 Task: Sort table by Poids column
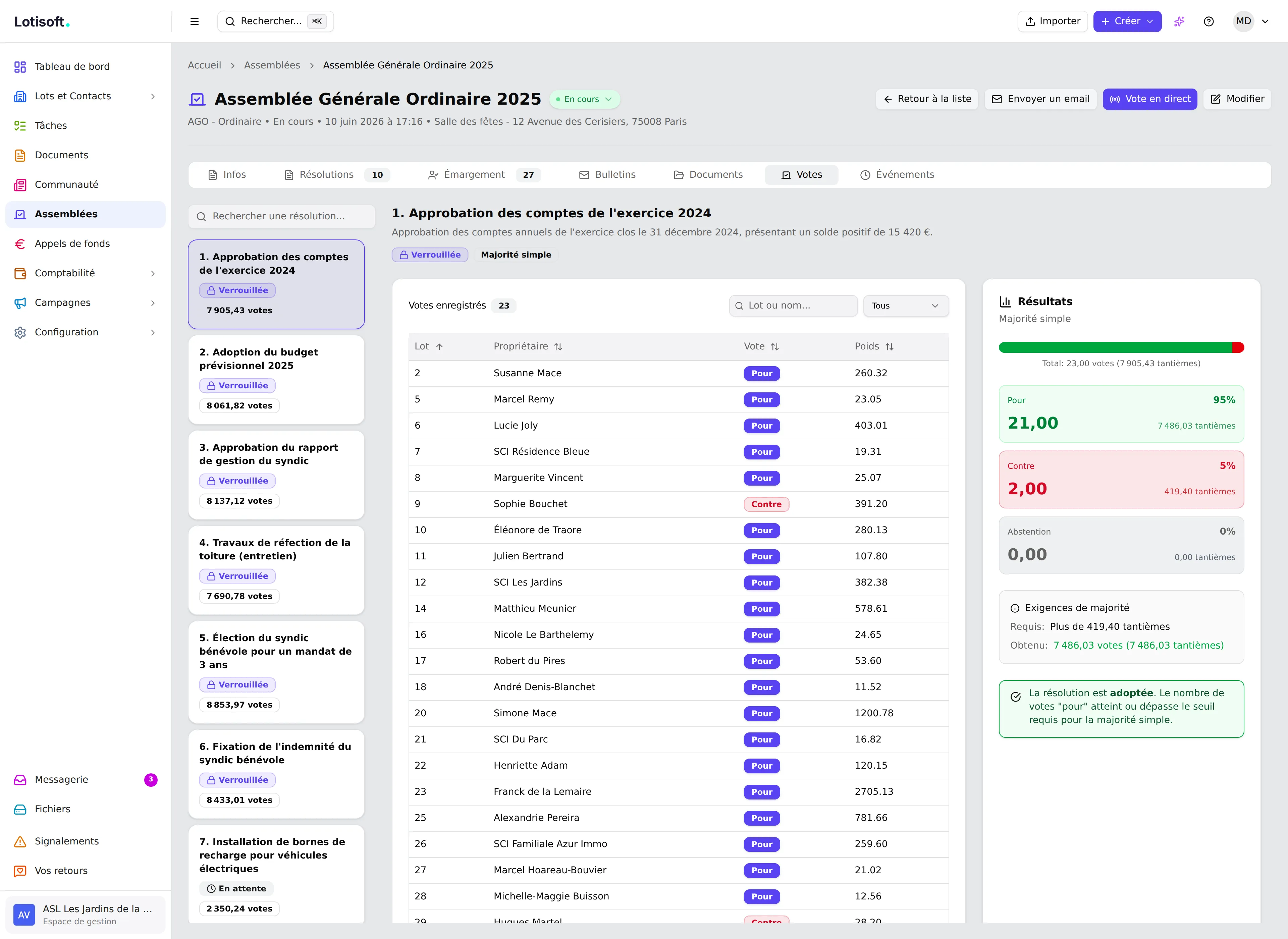[x=874, y=346]
